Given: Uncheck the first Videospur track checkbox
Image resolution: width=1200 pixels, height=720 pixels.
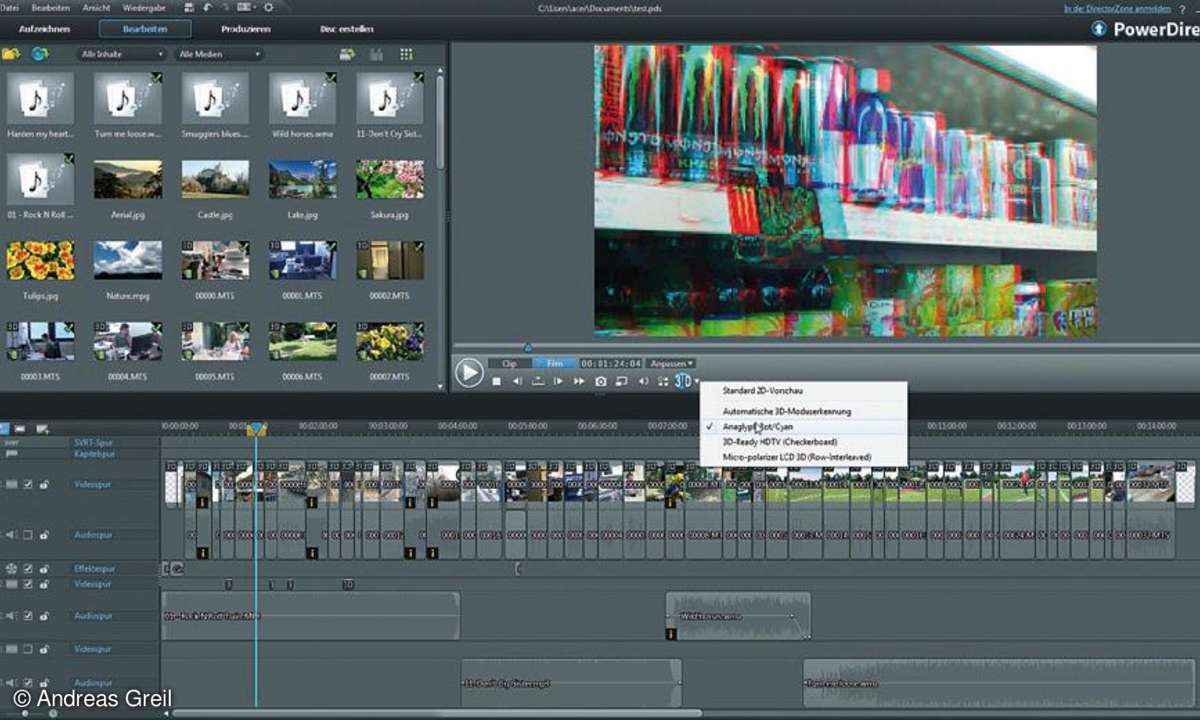Looking at the screenshot, I should click(28, 484).
